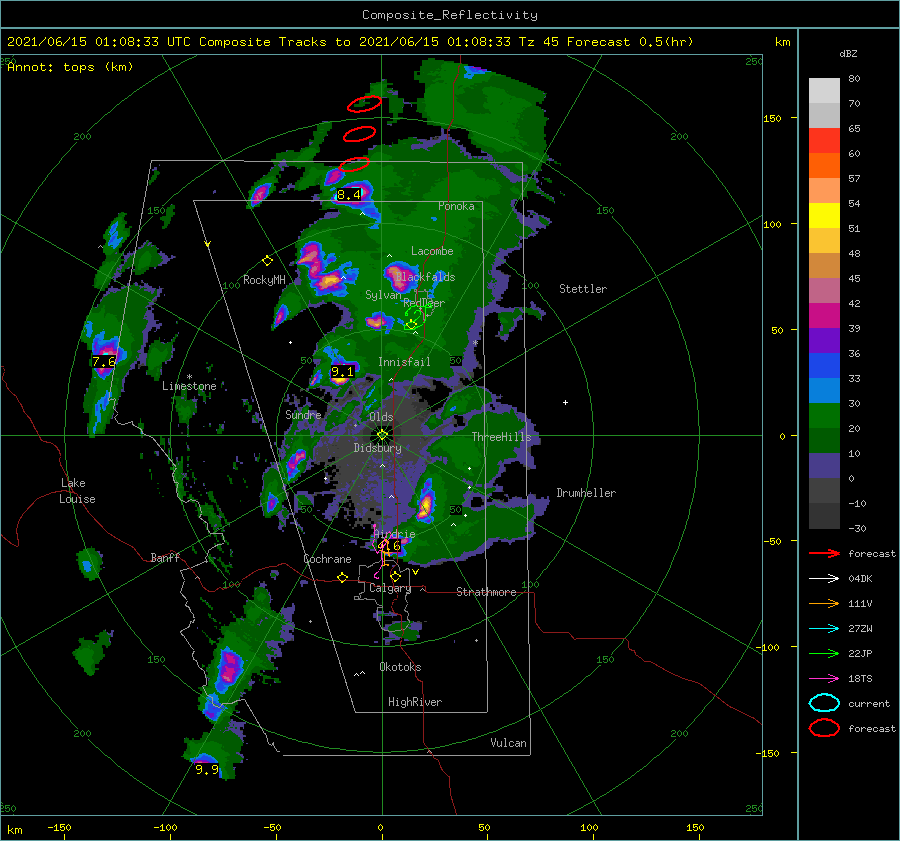
Task: Click the HighRiver label
Action: [x=415, y=702]
